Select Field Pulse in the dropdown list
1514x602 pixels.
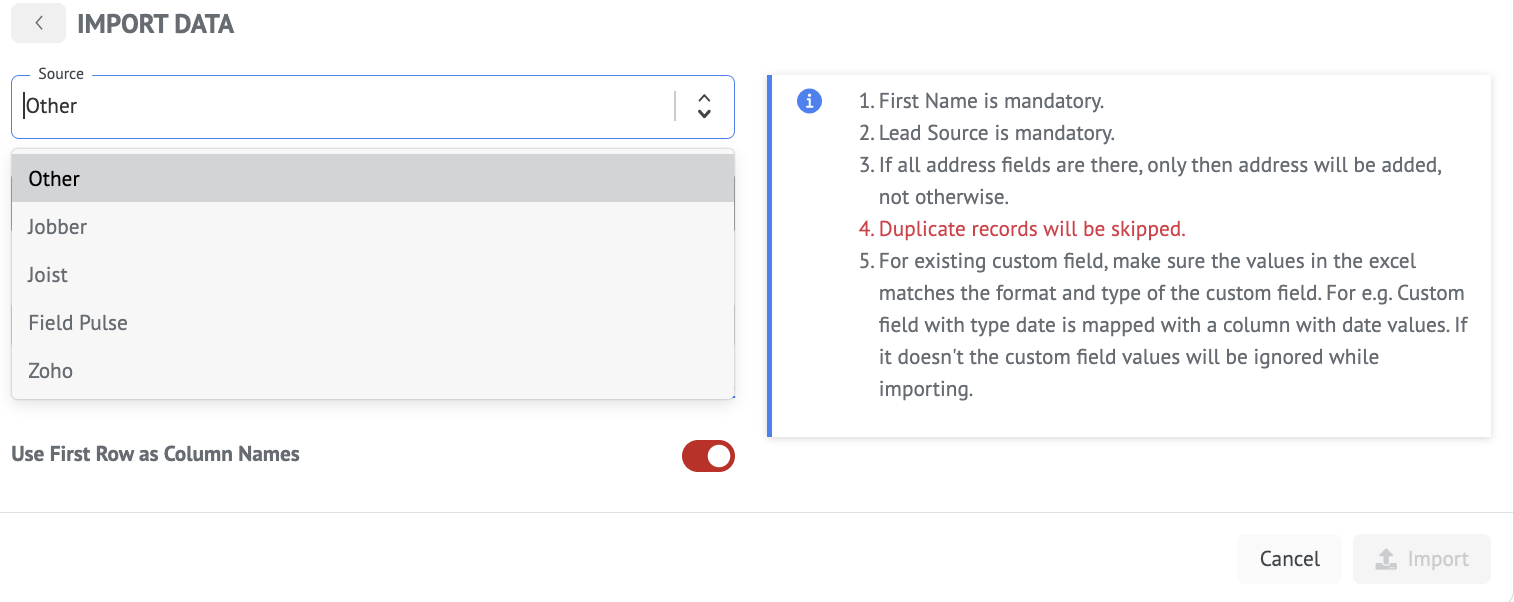click(x=78, y=323)
